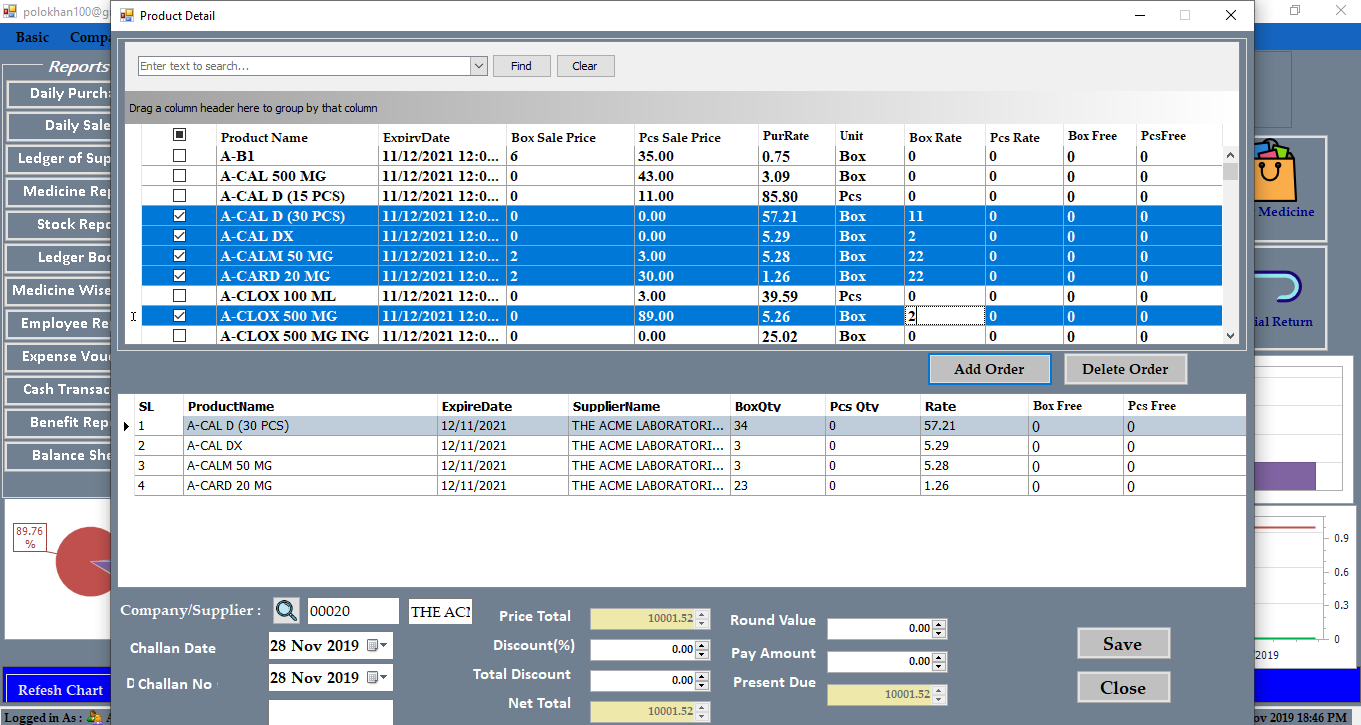
Task: Click the main window restore icon
Action: click(x=1295, y=11)
